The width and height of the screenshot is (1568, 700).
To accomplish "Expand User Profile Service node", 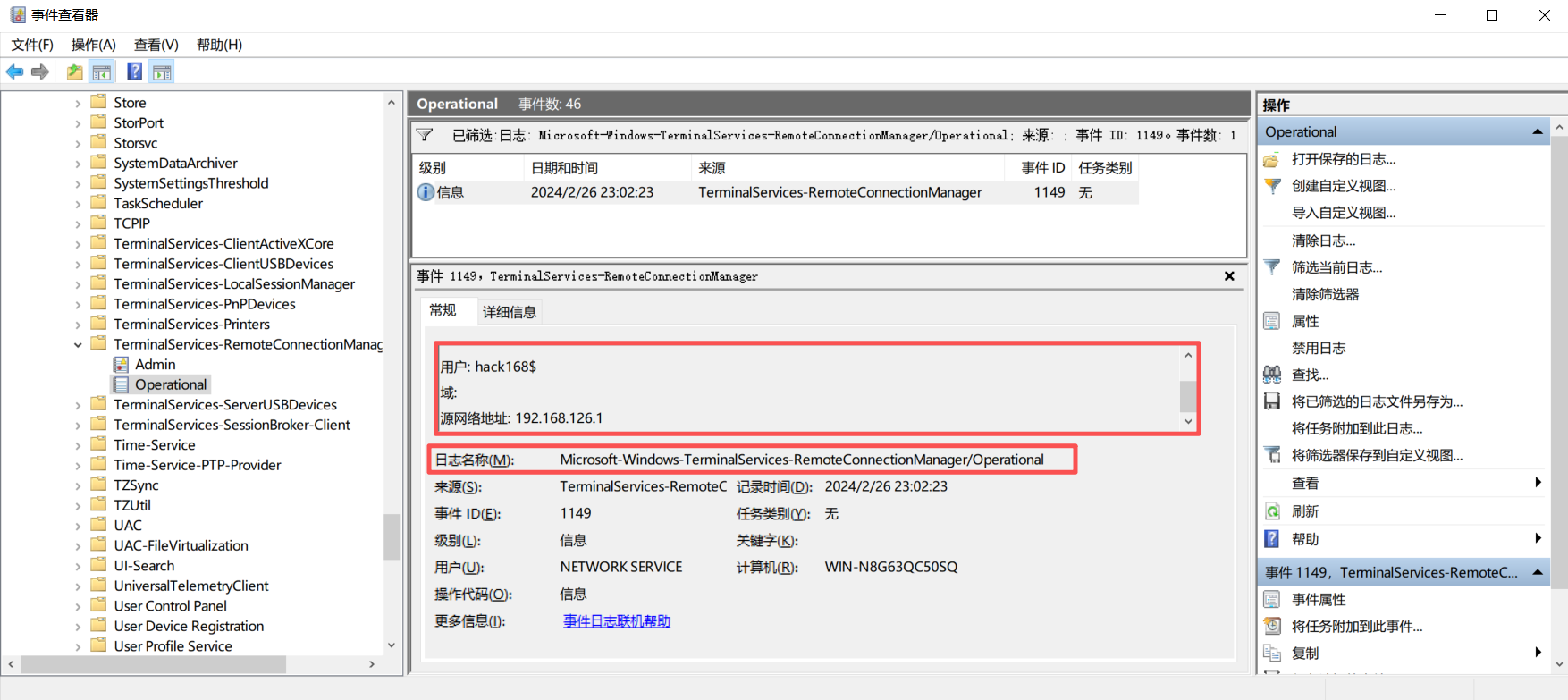I will (78, 646).
